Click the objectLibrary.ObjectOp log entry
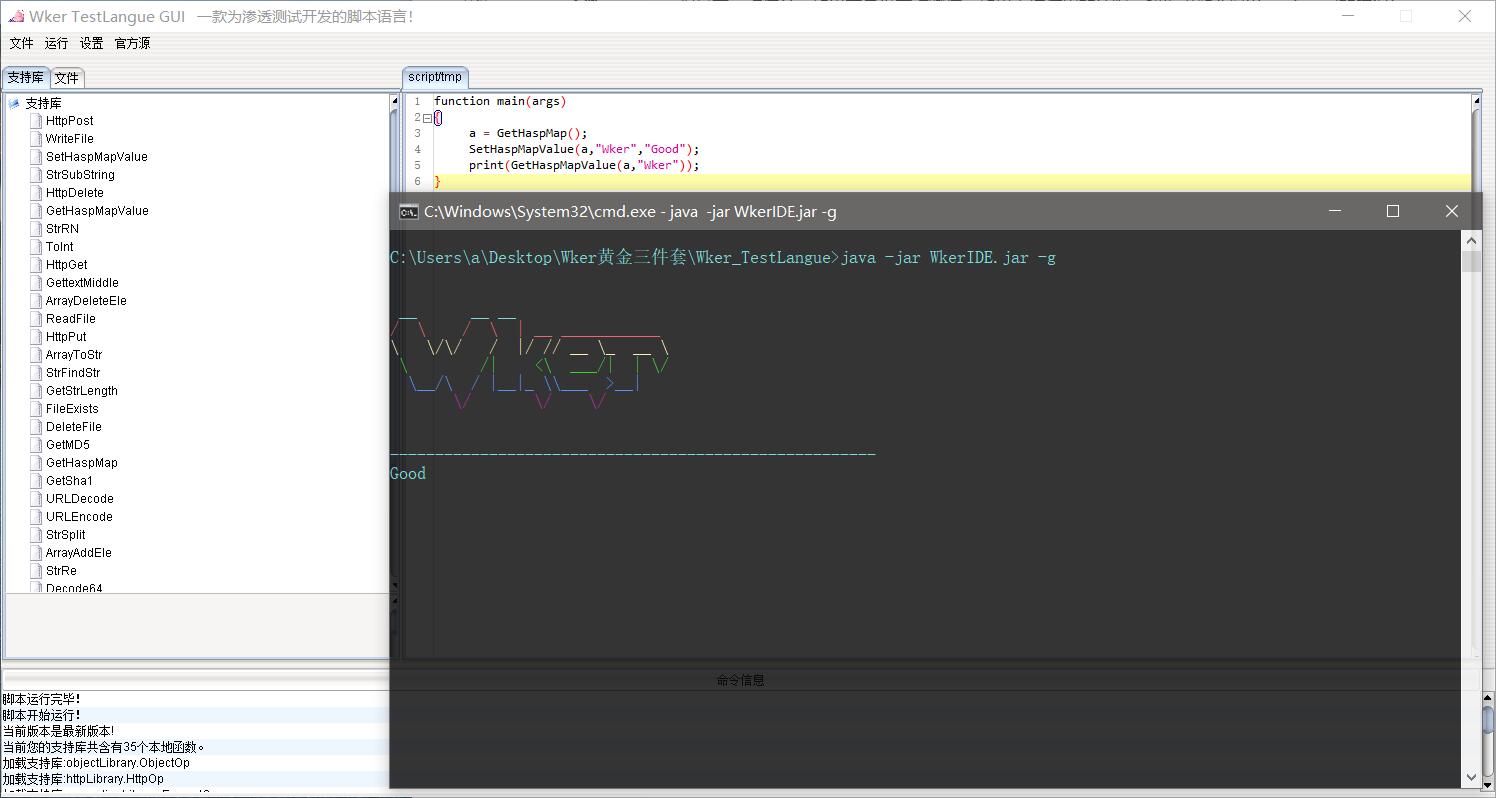Viewport: 1496px width, 798px height. click(x=96, y=763)
